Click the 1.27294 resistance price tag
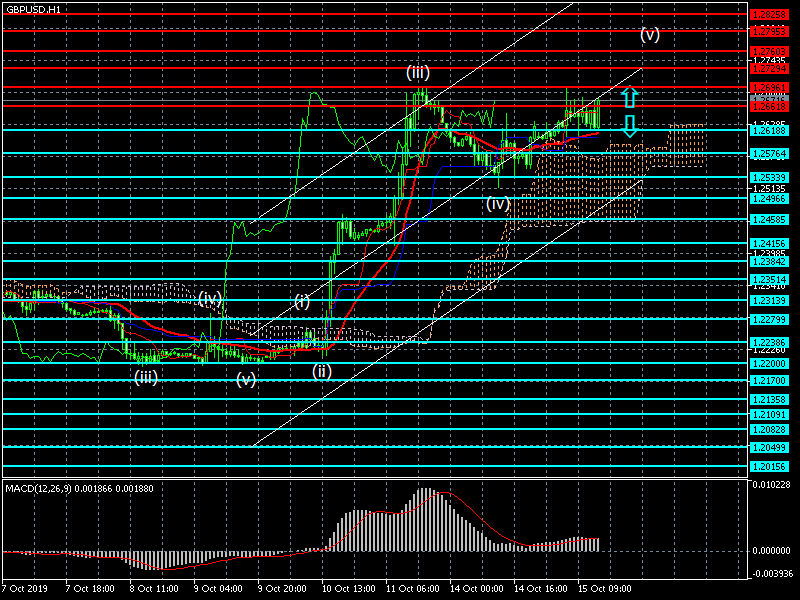This screenshot has height=600, width=800. click(x=769, y=68)
